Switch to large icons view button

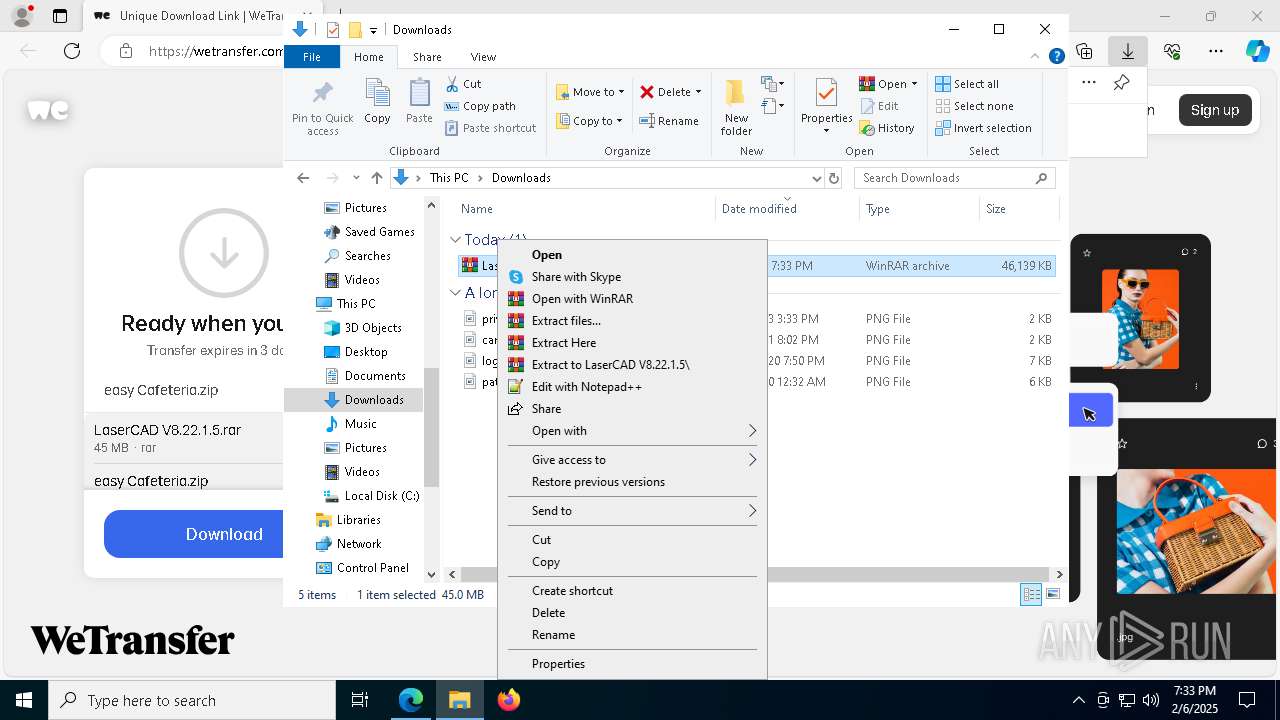[x=1053, y=594]
